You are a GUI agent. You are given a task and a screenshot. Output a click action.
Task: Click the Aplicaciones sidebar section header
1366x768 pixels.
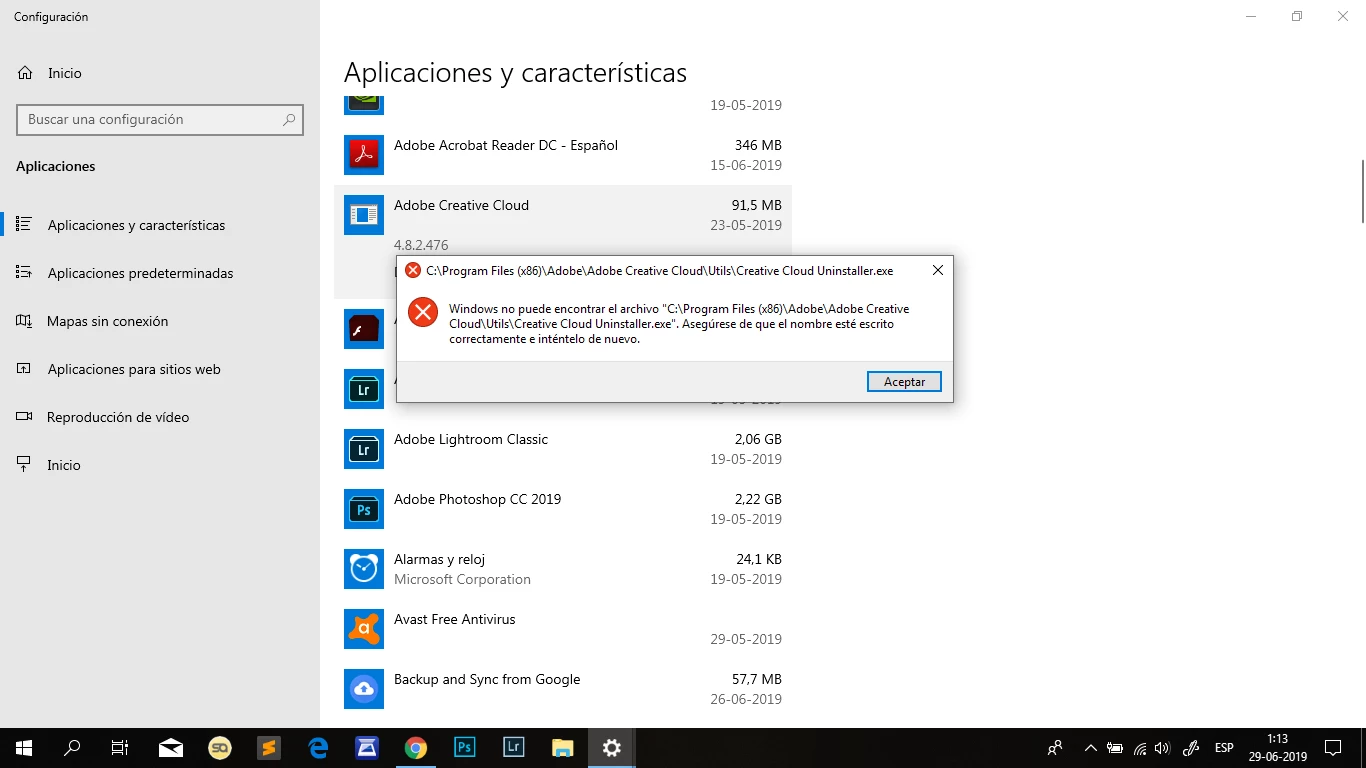pos(56,166)
